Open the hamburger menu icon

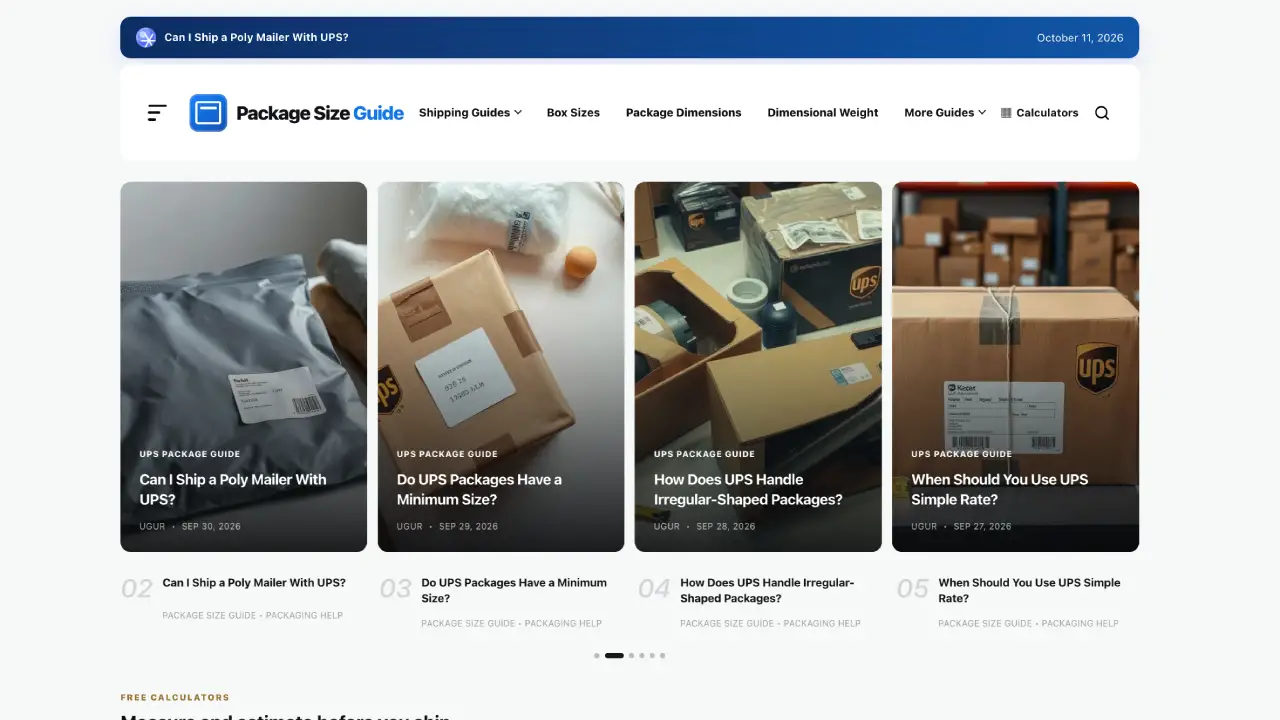(x=157, y=113)
